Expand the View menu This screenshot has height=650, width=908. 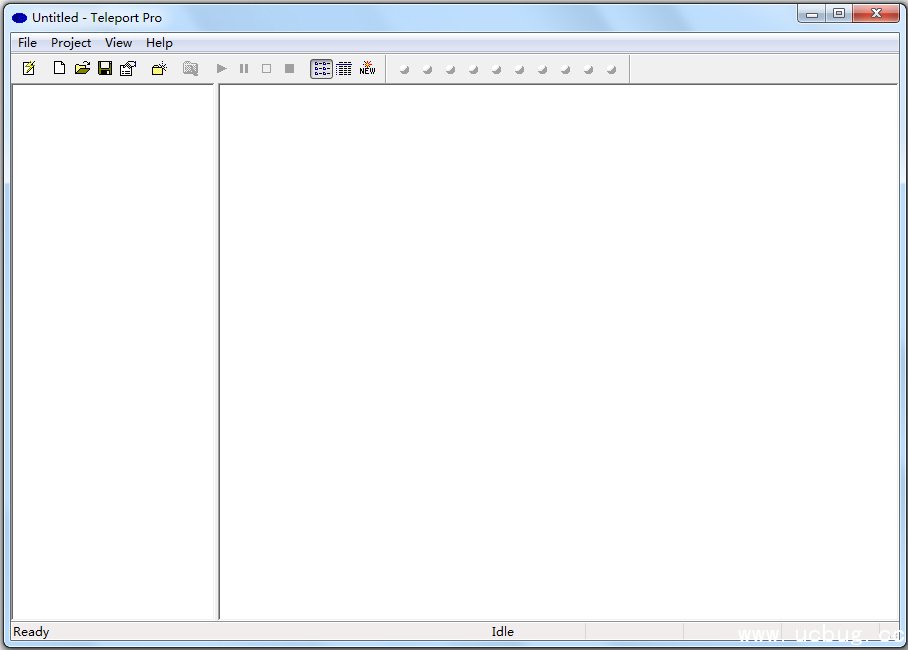pyautogui.click(x=118, y=43)
